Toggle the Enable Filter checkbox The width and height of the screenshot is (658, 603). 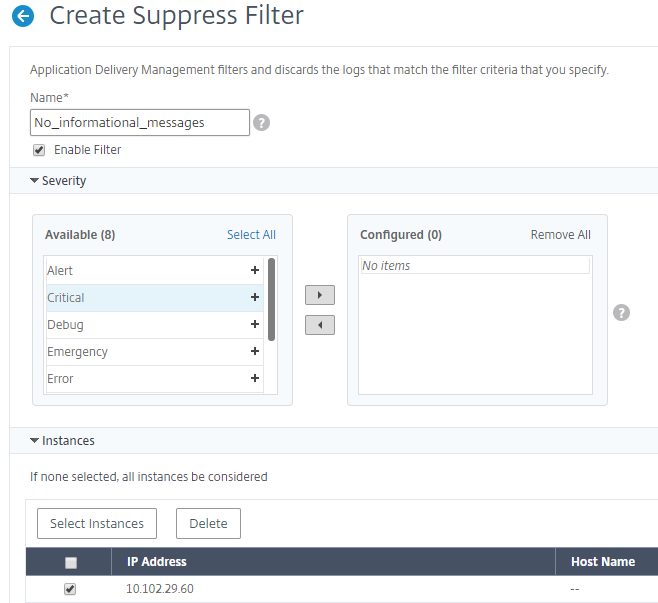point(39,150)
